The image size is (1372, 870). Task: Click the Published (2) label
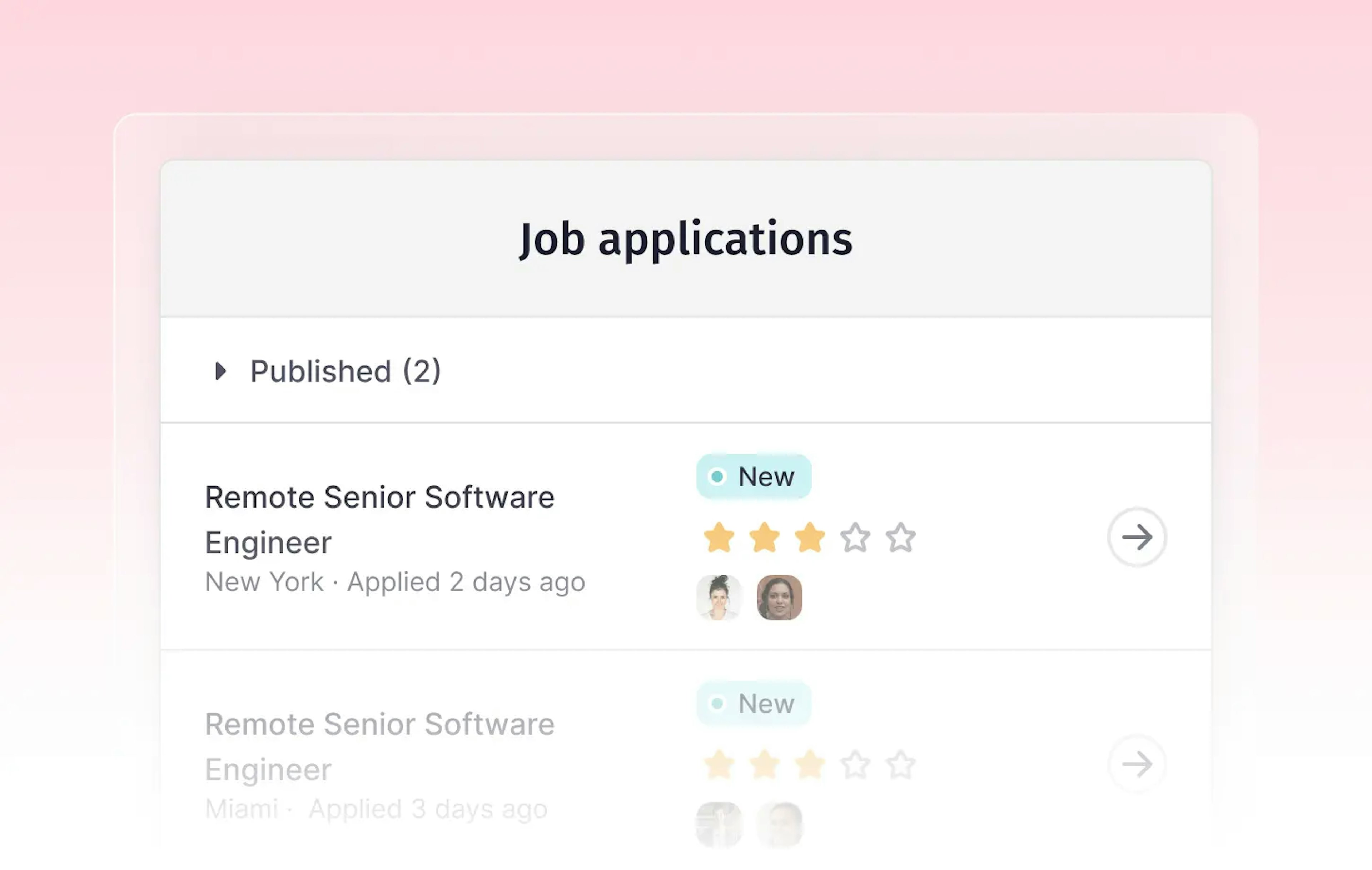345,371
